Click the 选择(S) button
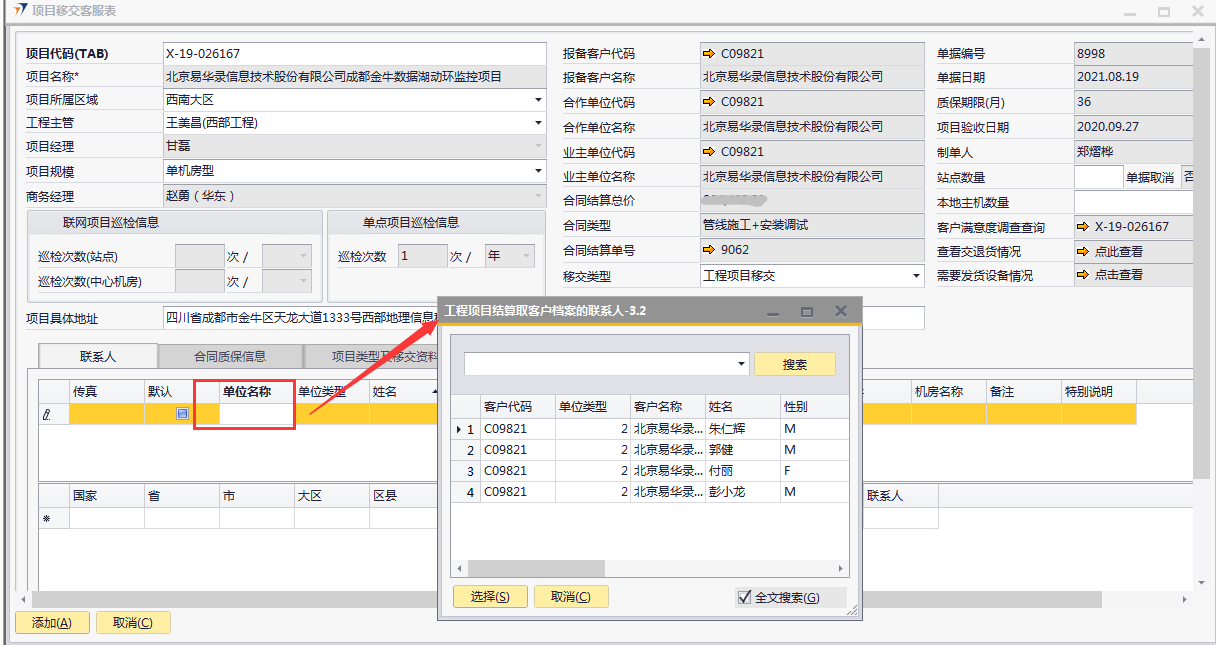 coord(490,597)
